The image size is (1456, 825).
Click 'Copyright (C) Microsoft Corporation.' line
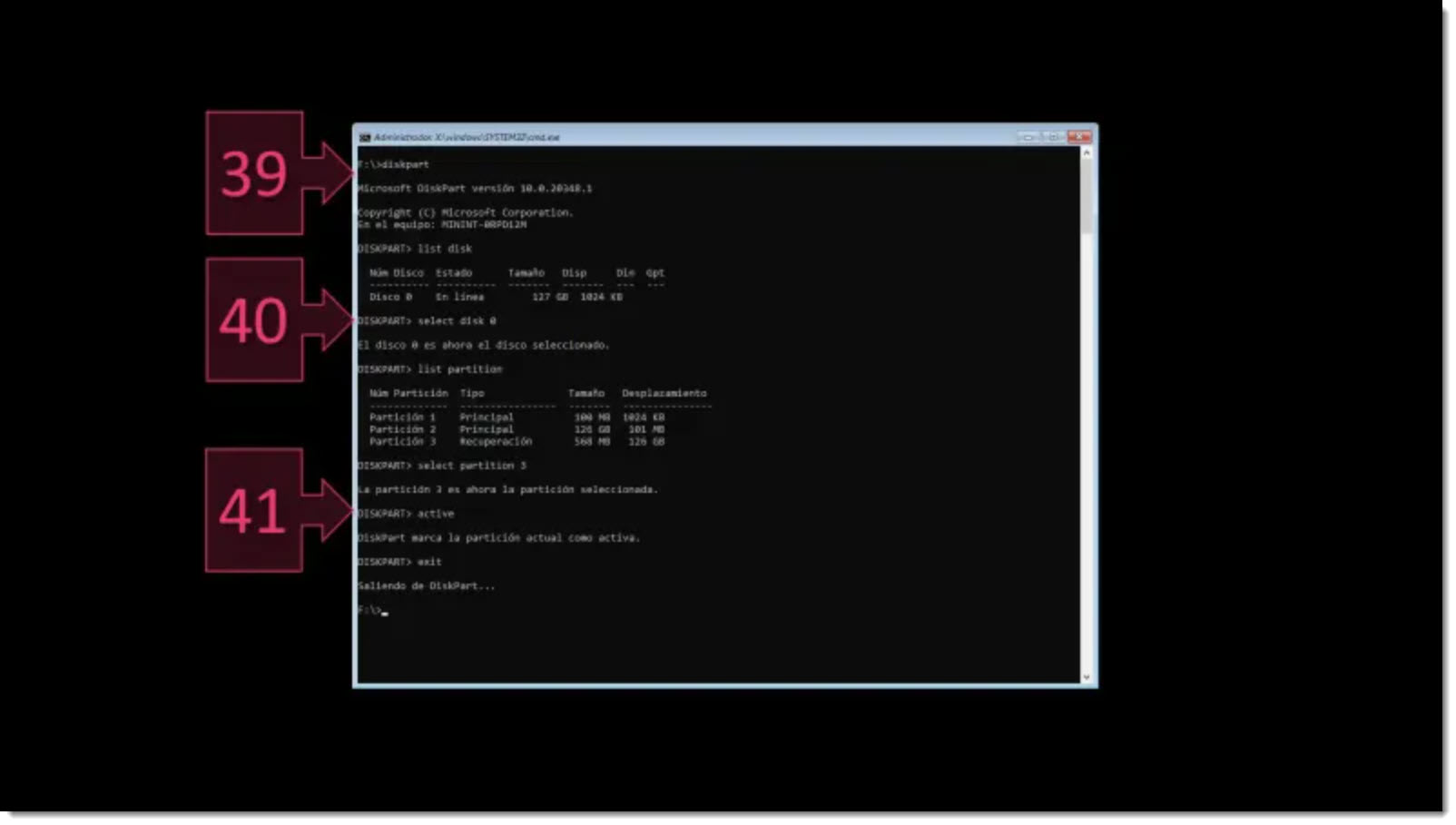466,212
